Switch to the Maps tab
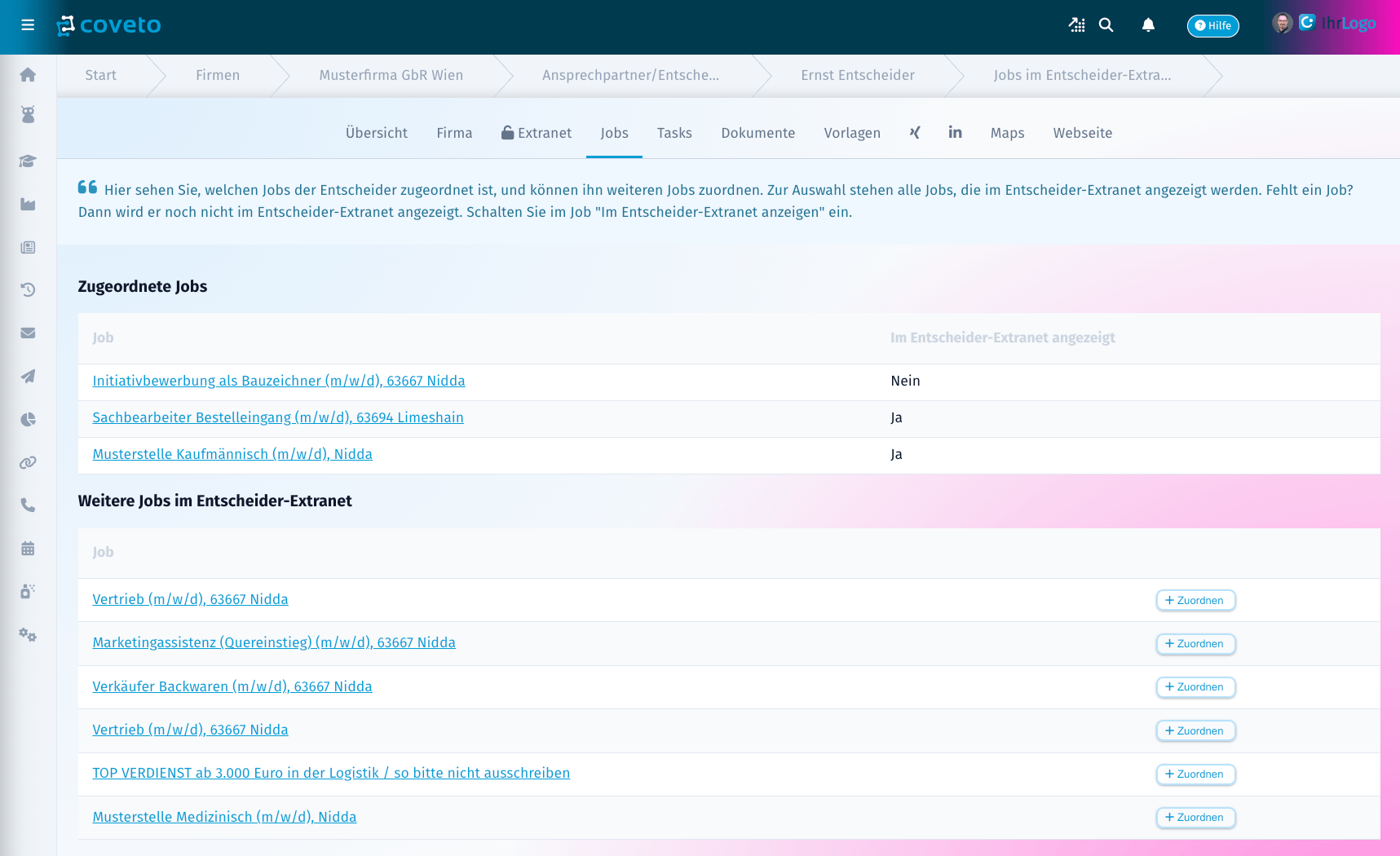The width and height of the screenshot is (1400, 856). [x=1007, y=133]
